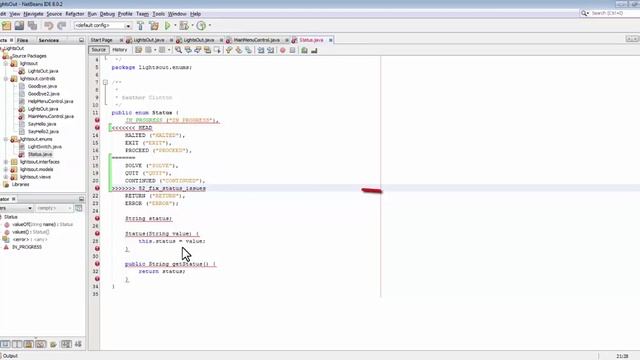Toggle Show Inherited Members in Navigator

[5, 344]
